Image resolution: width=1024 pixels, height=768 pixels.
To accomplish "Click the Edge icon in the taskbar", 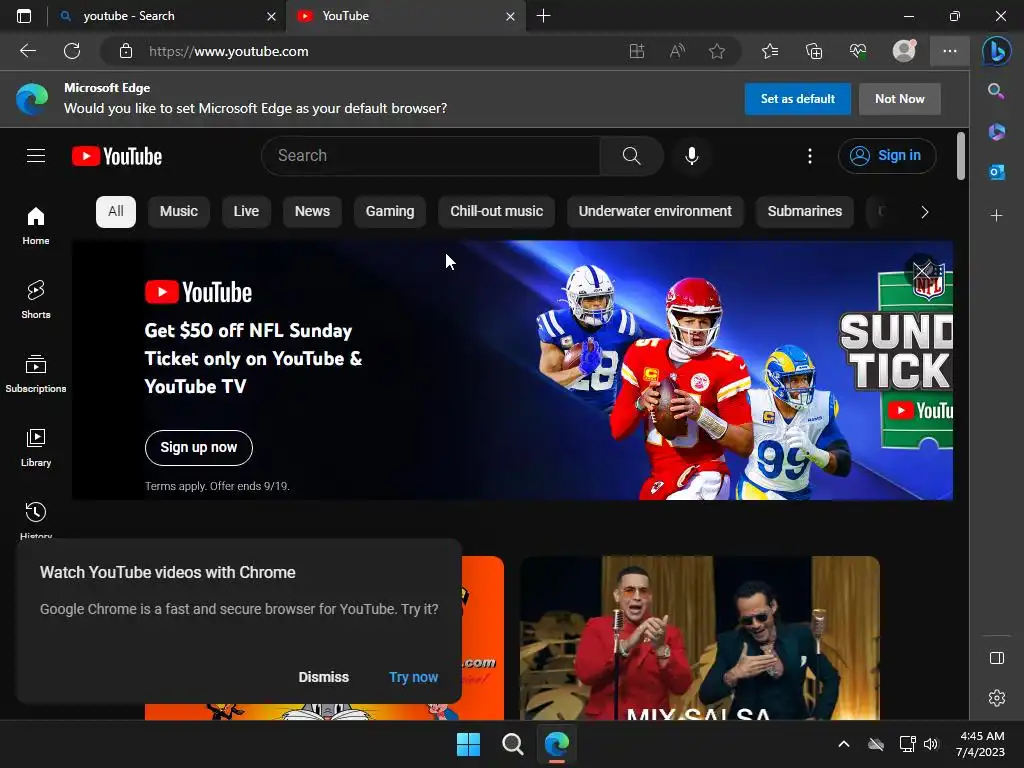I will coord(557,744).
